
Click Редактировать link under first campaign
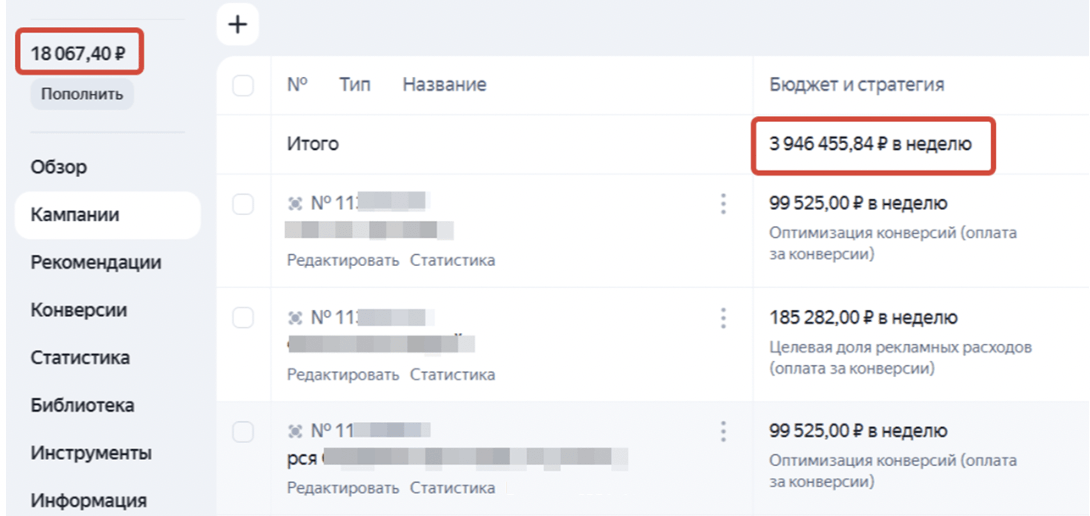click(x=343, y=261)
